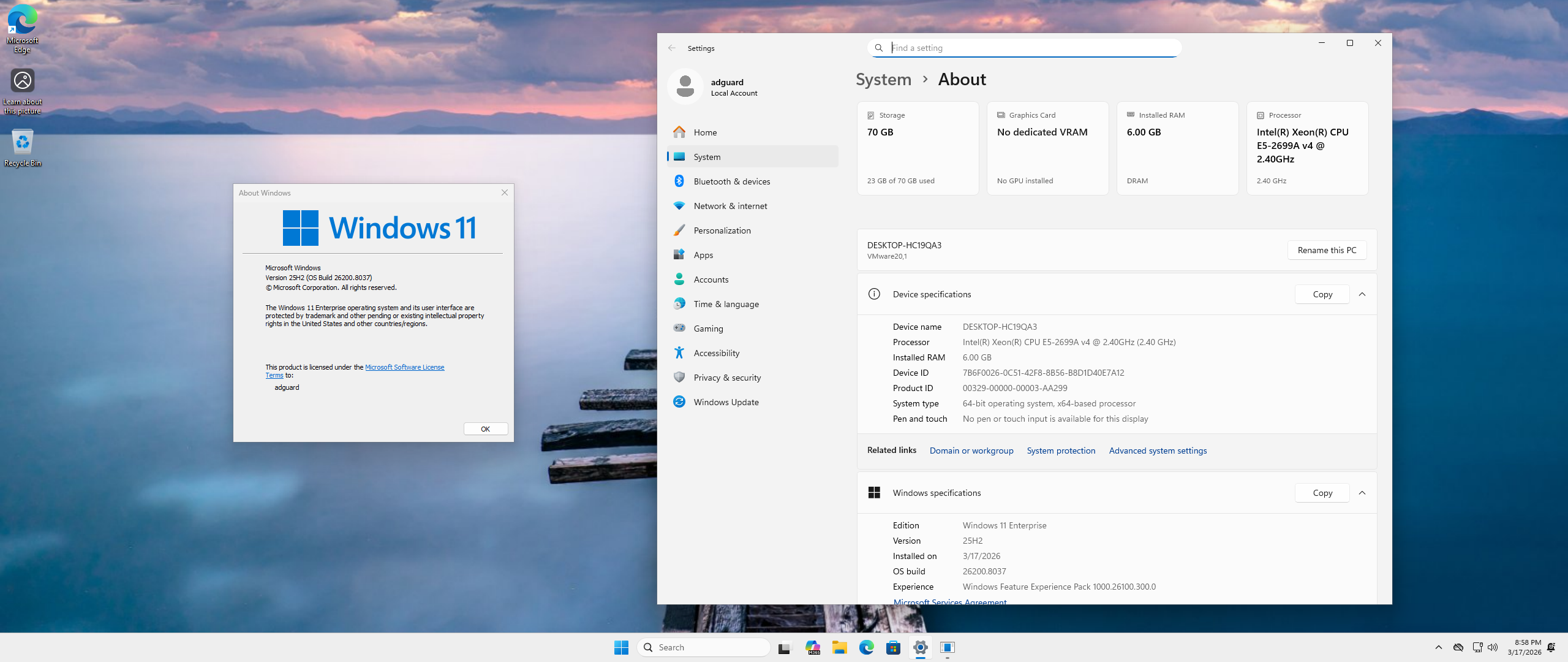Open the Windows Update settings page
This screenshot has height=662, width=1568.
[x=726, y=402]
